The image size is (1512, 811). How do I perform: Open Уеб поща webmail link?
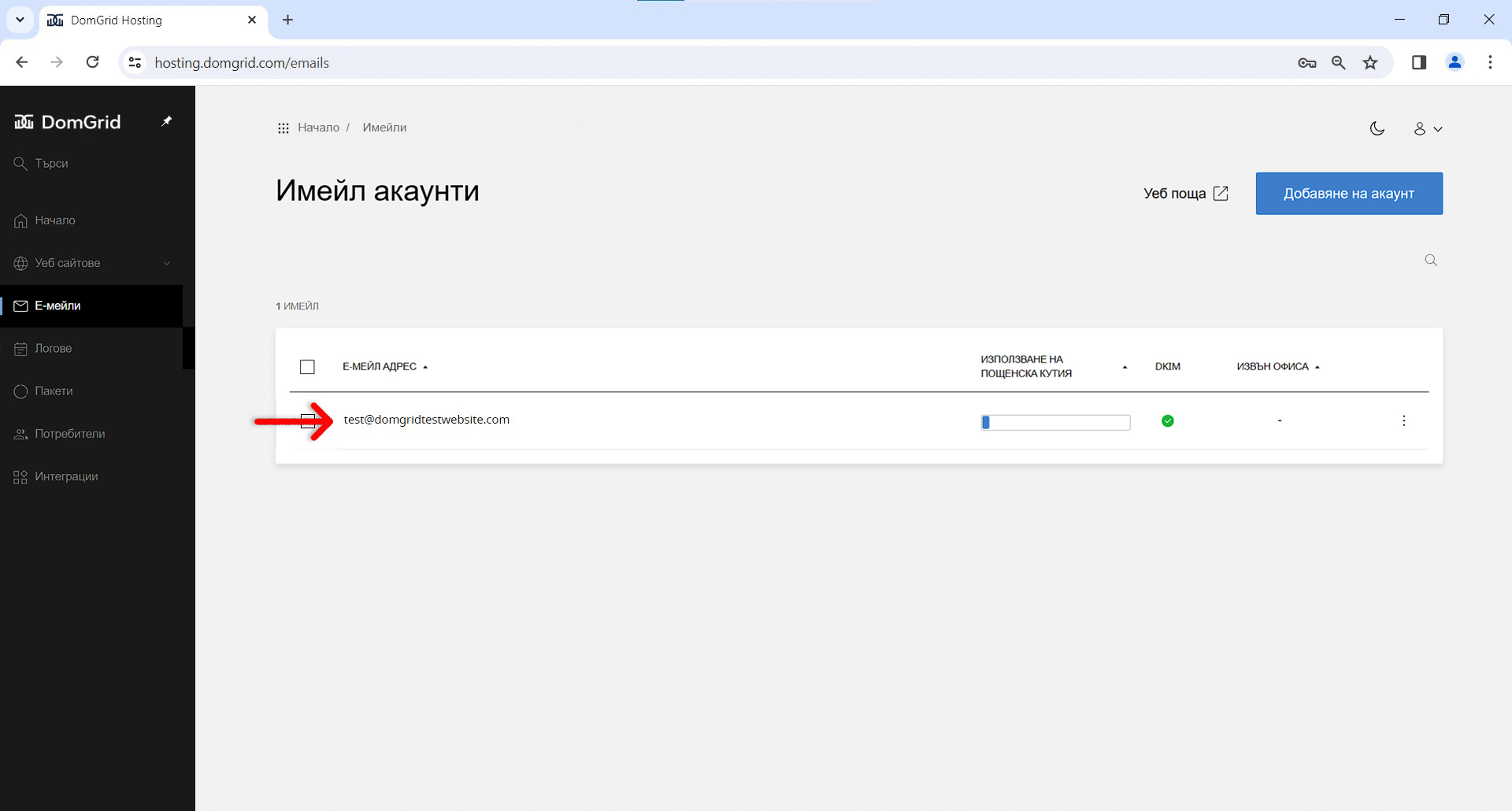[x=1186, y=194]
